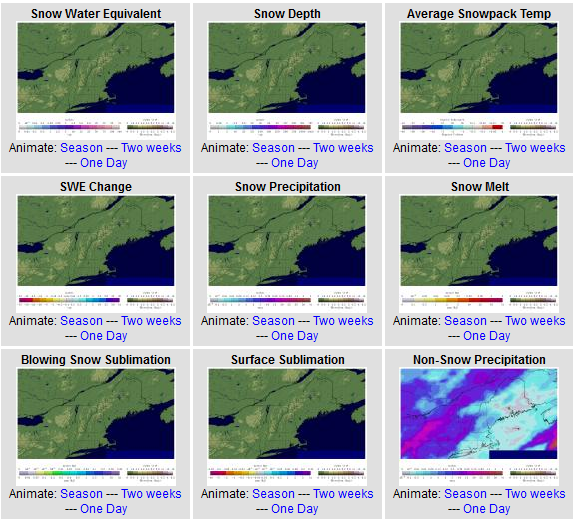Animate Blowing Snow Sublimation by Season
The image size is (574, 520).
[x=81, y=494]
